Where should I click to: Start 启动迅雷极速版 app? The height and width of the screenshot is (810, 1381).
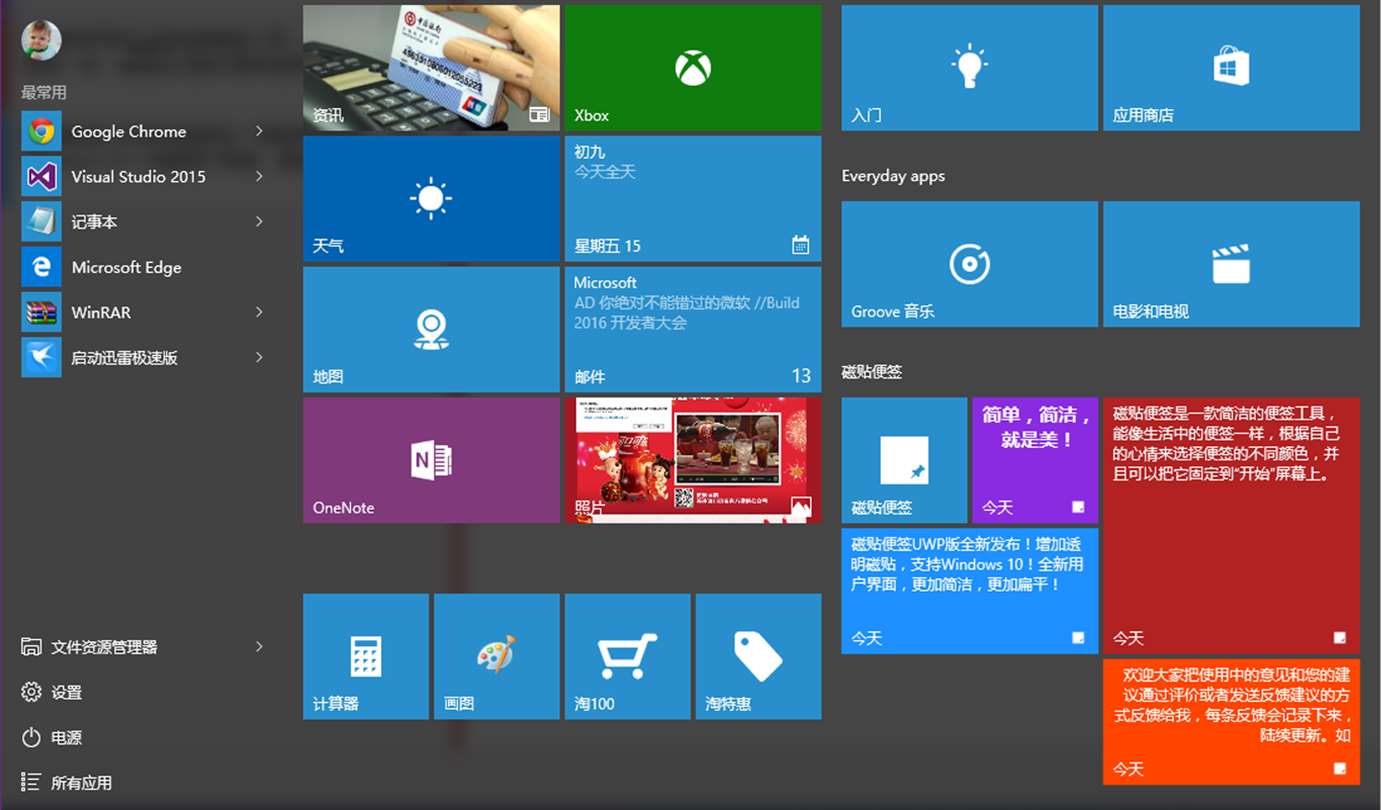(145, 357)
